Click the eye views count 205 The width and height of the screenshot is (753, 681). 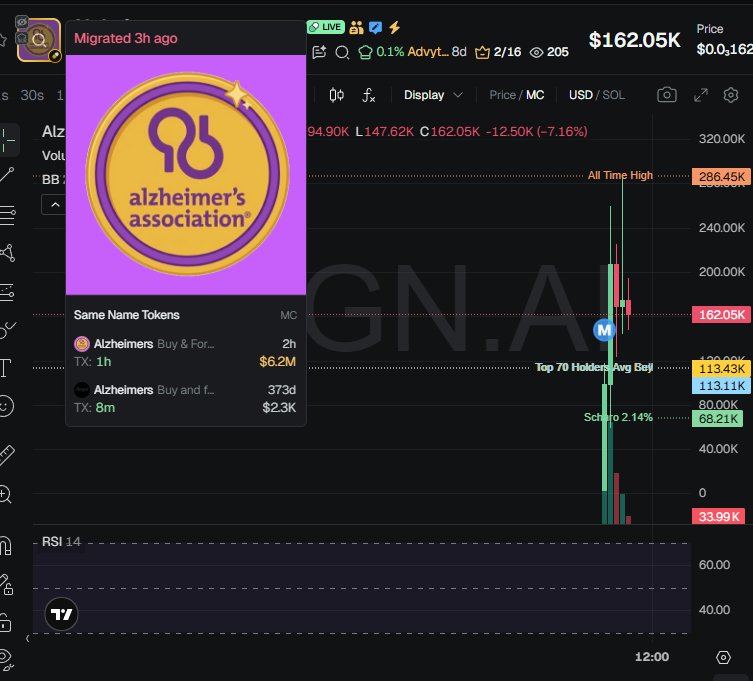coord(549,52)
